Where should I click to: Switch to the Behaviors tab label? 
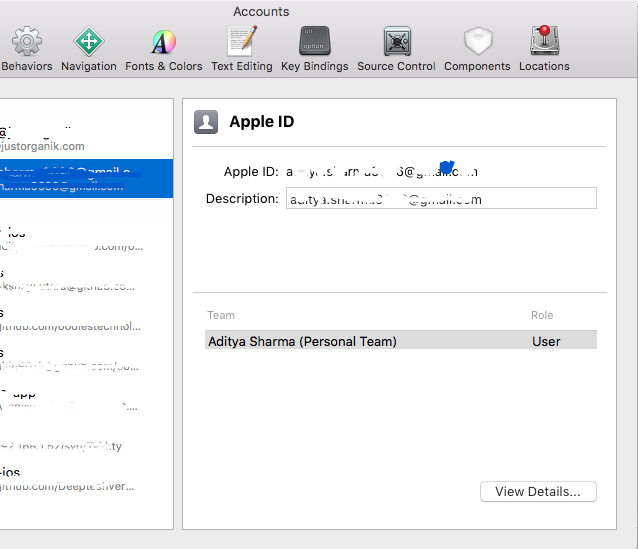[x=27, y=66]
